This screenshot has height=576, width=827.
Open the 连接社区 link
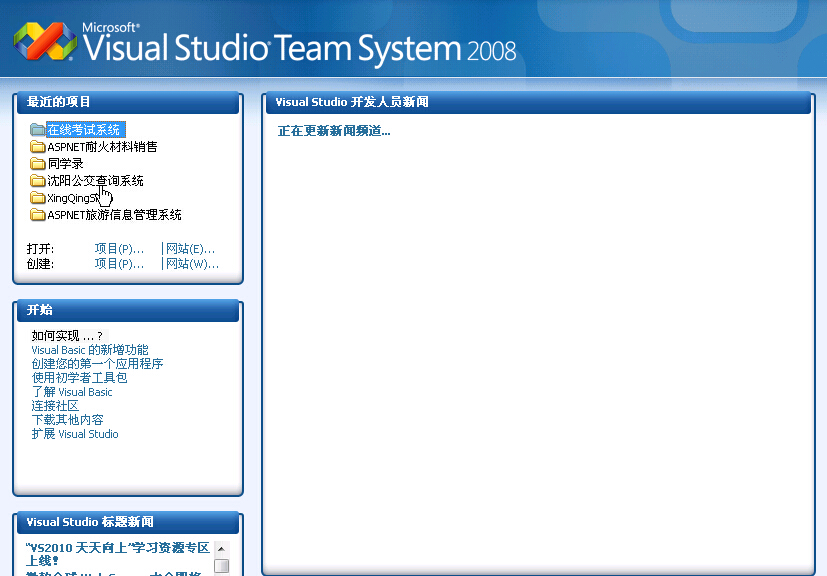55,406
